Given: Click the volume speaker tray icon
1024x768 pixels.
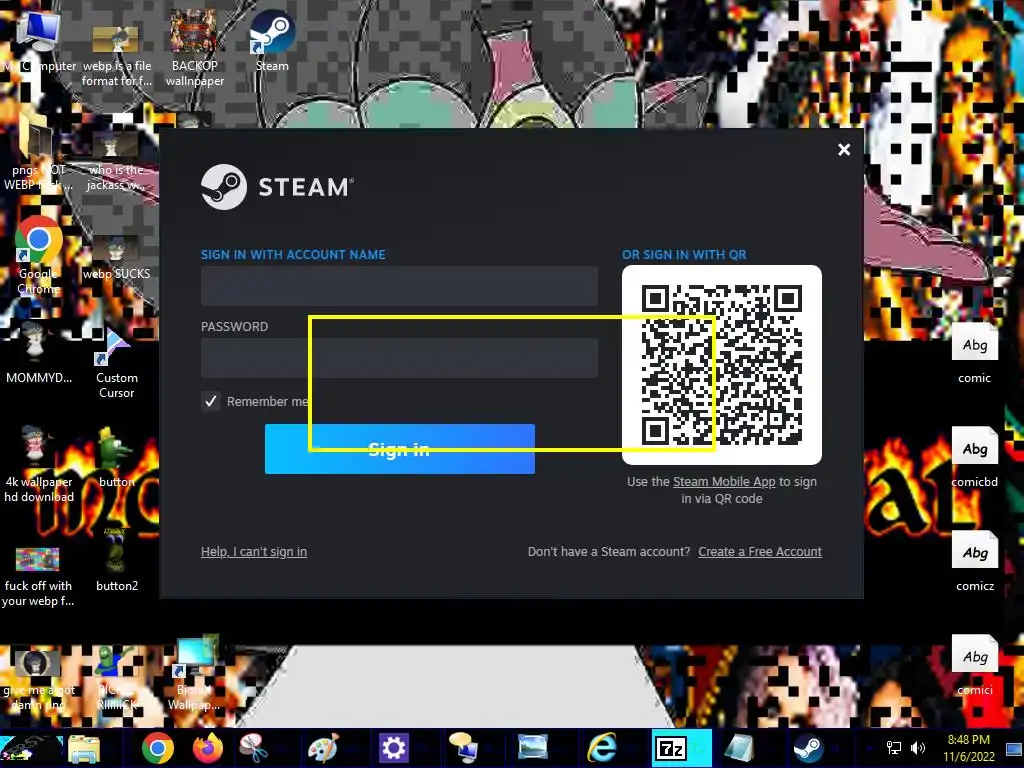Looking at the screenshot, I should [918, 748].
